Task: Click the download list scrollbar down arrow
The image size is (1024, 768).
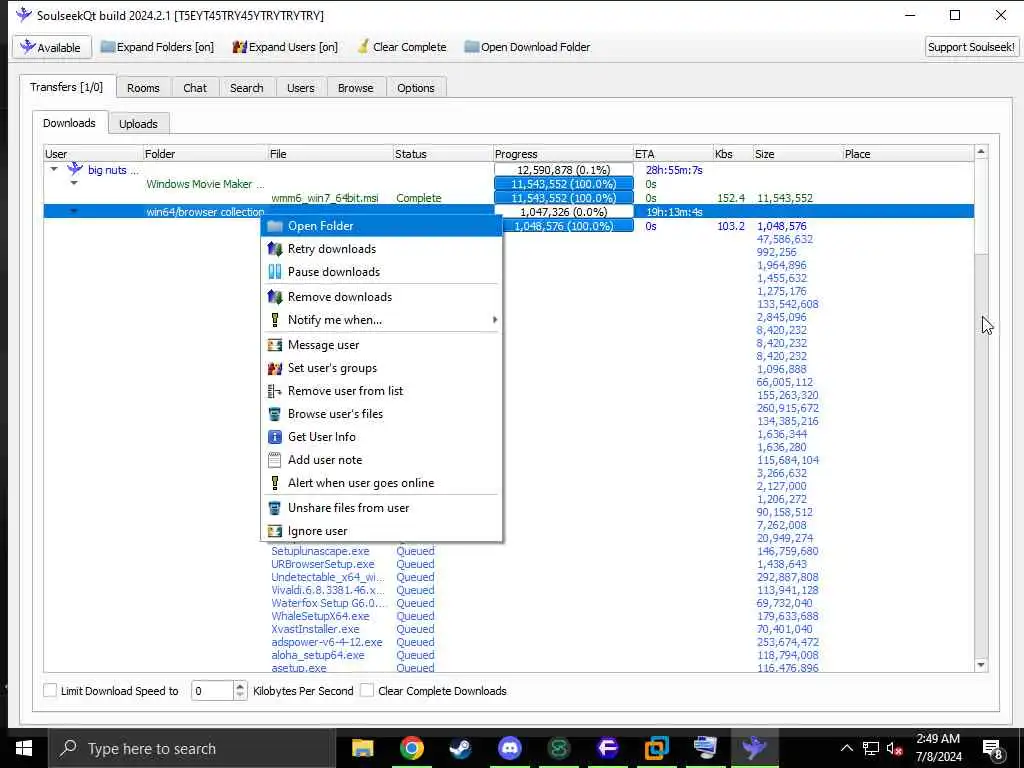Action: click(x=980, y=665)
